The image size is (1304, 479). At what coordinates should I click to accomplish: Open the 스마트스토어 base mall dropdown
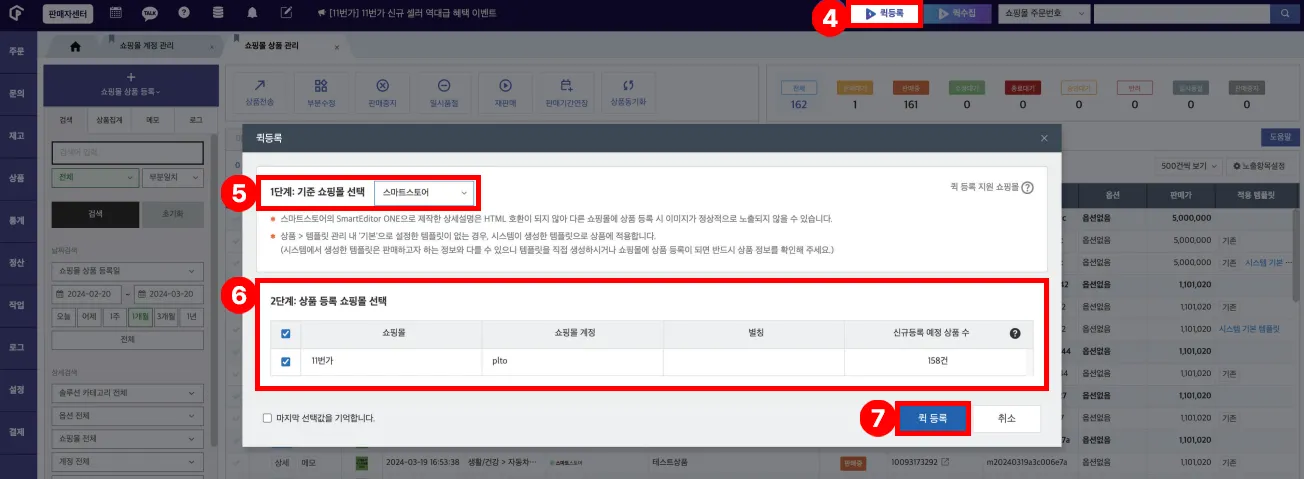click(424, 192)
